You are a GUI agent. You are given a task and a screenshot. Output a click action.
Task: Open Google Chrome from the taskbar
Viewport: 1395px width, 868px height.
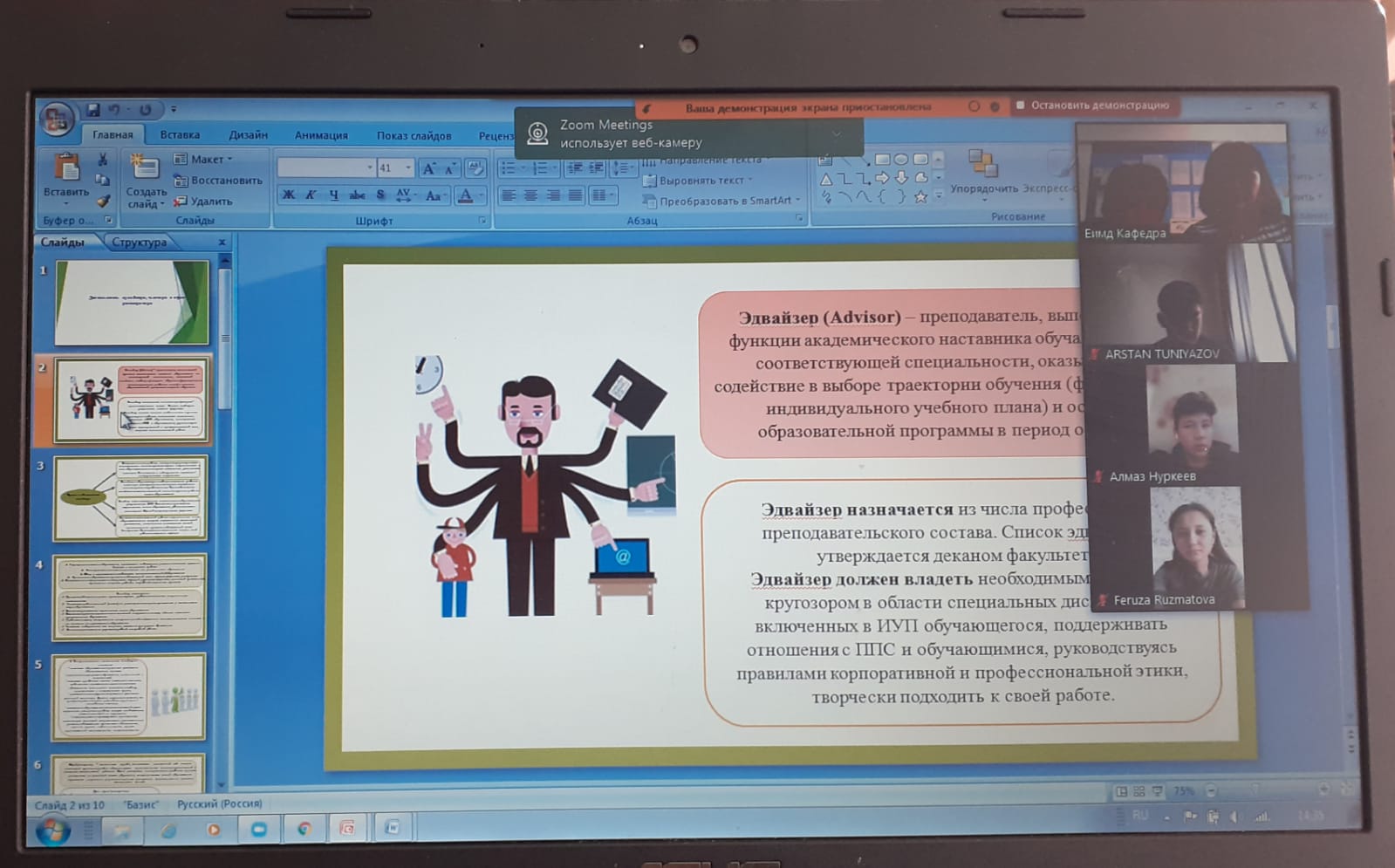click(x=304, y=829)
